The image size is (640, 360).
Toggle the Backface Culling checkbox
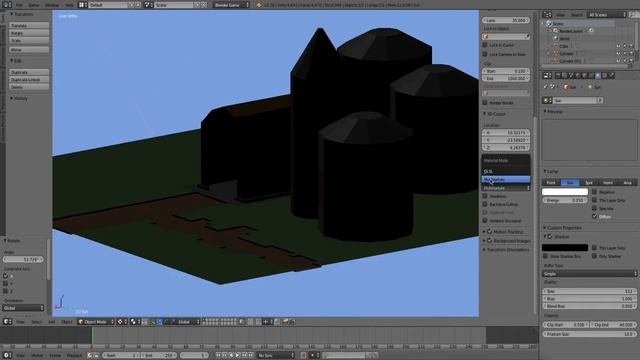485,204
